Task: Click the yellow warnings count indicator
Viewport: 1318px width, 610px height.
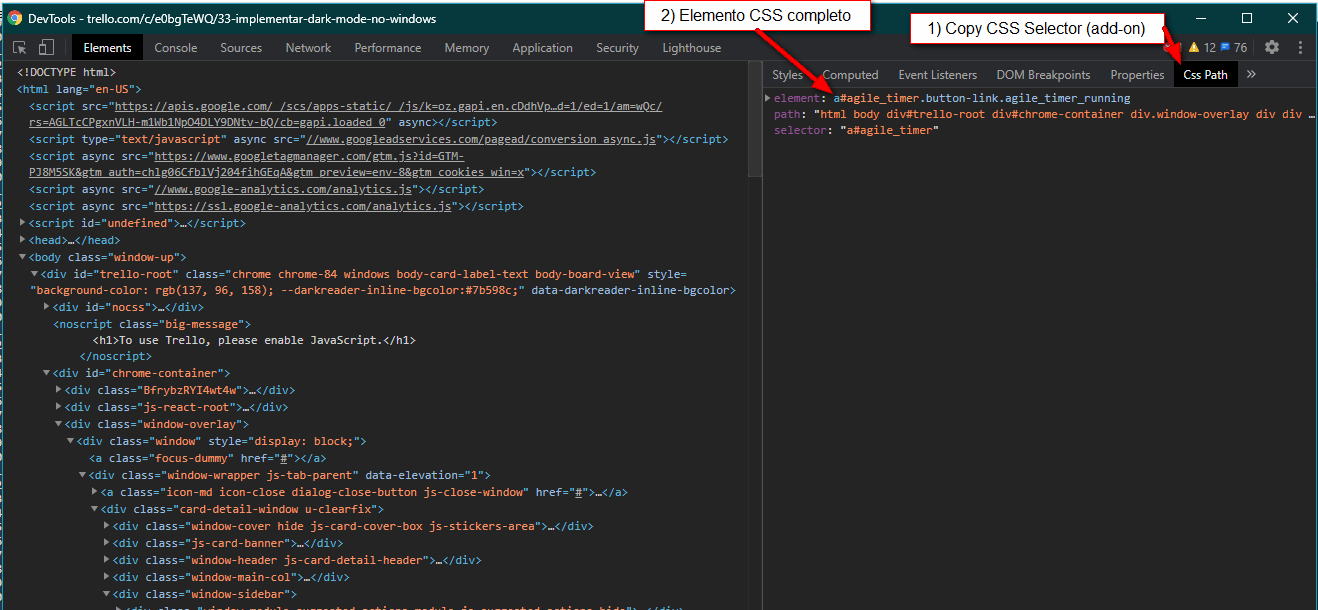Action: [x=1203, y=48]
